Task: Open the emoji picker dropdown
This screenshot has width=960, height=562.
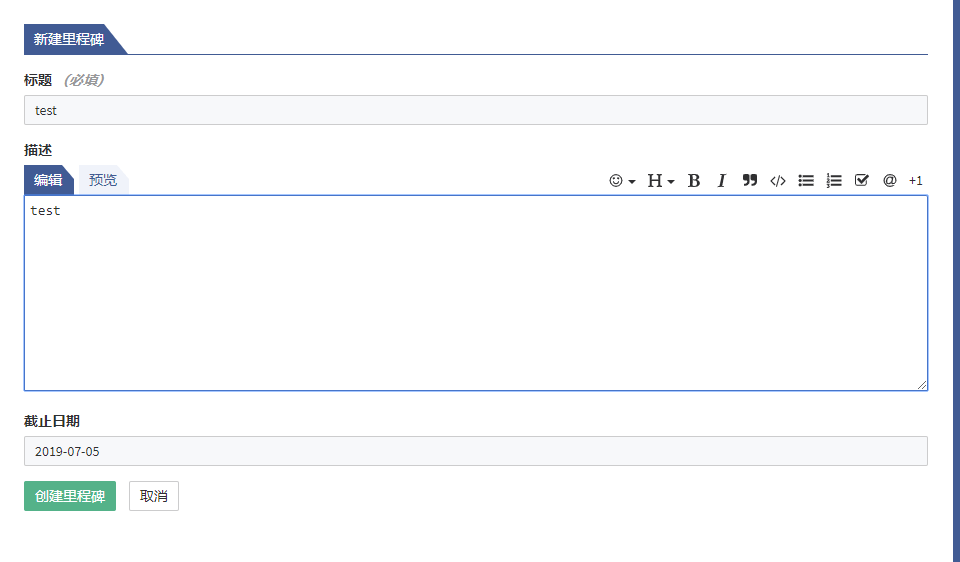Action: [622, 181]
